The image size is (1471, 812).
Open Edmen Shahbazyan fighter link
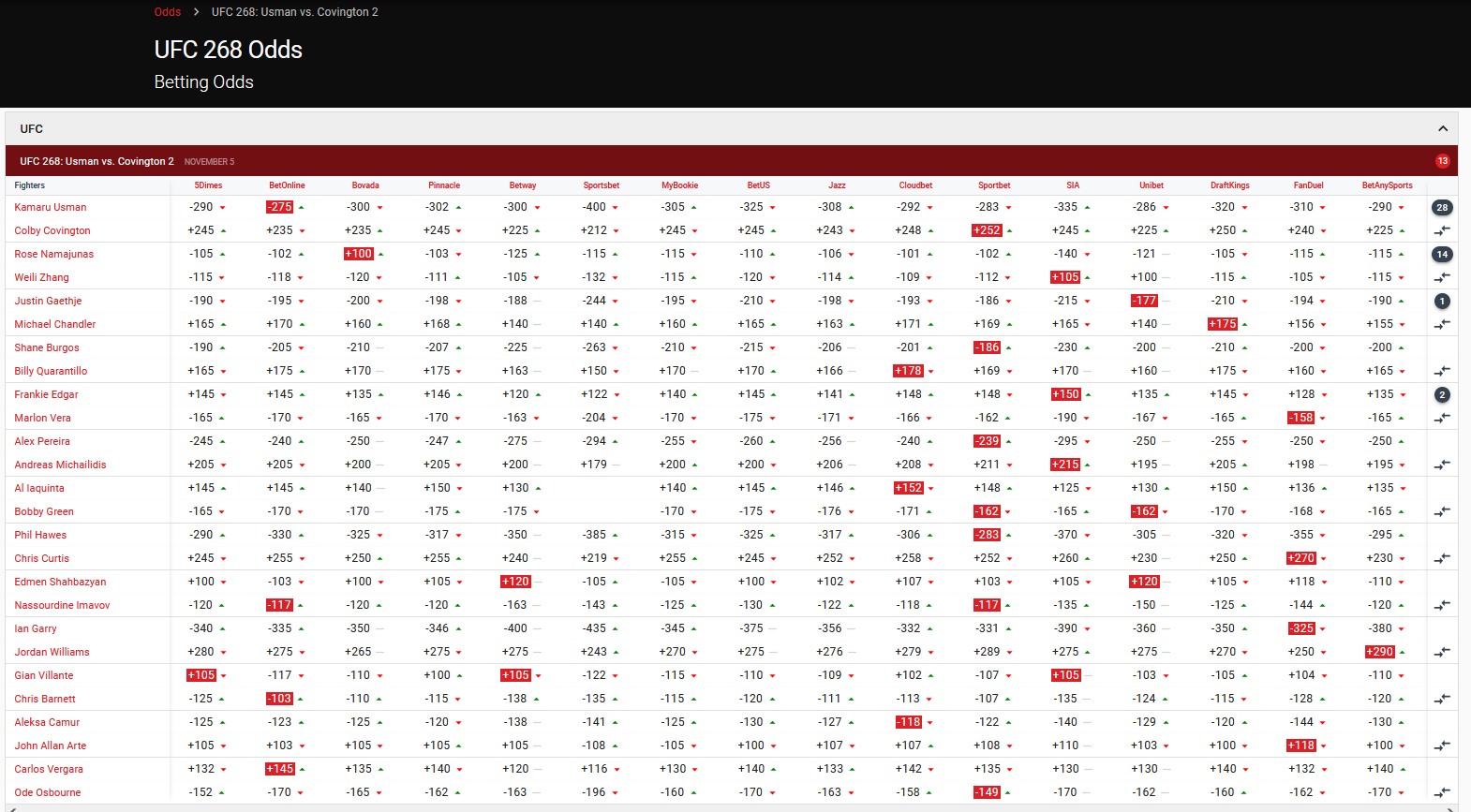(x=60, y=583)
